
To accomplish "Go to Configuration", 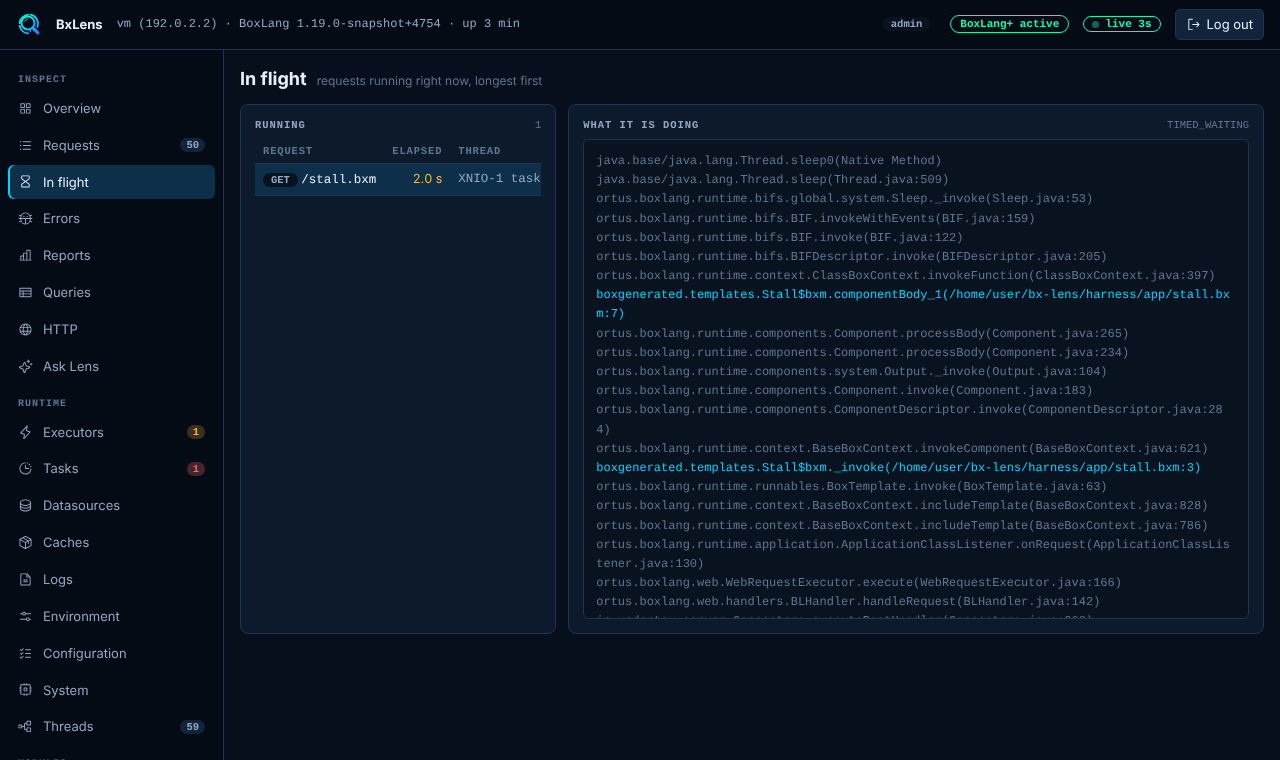I will (111, 653).
